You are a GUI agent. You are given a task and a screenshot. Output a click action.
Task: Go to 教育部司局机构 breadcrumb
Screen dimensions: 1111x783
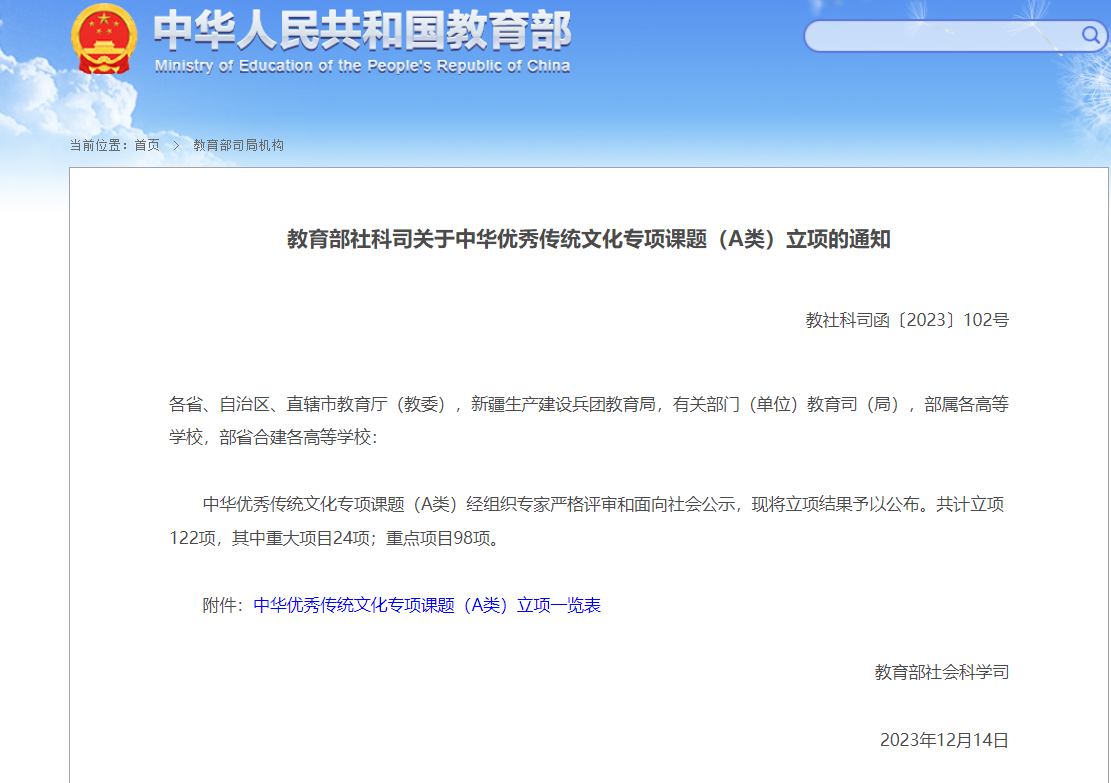point(238,145)
